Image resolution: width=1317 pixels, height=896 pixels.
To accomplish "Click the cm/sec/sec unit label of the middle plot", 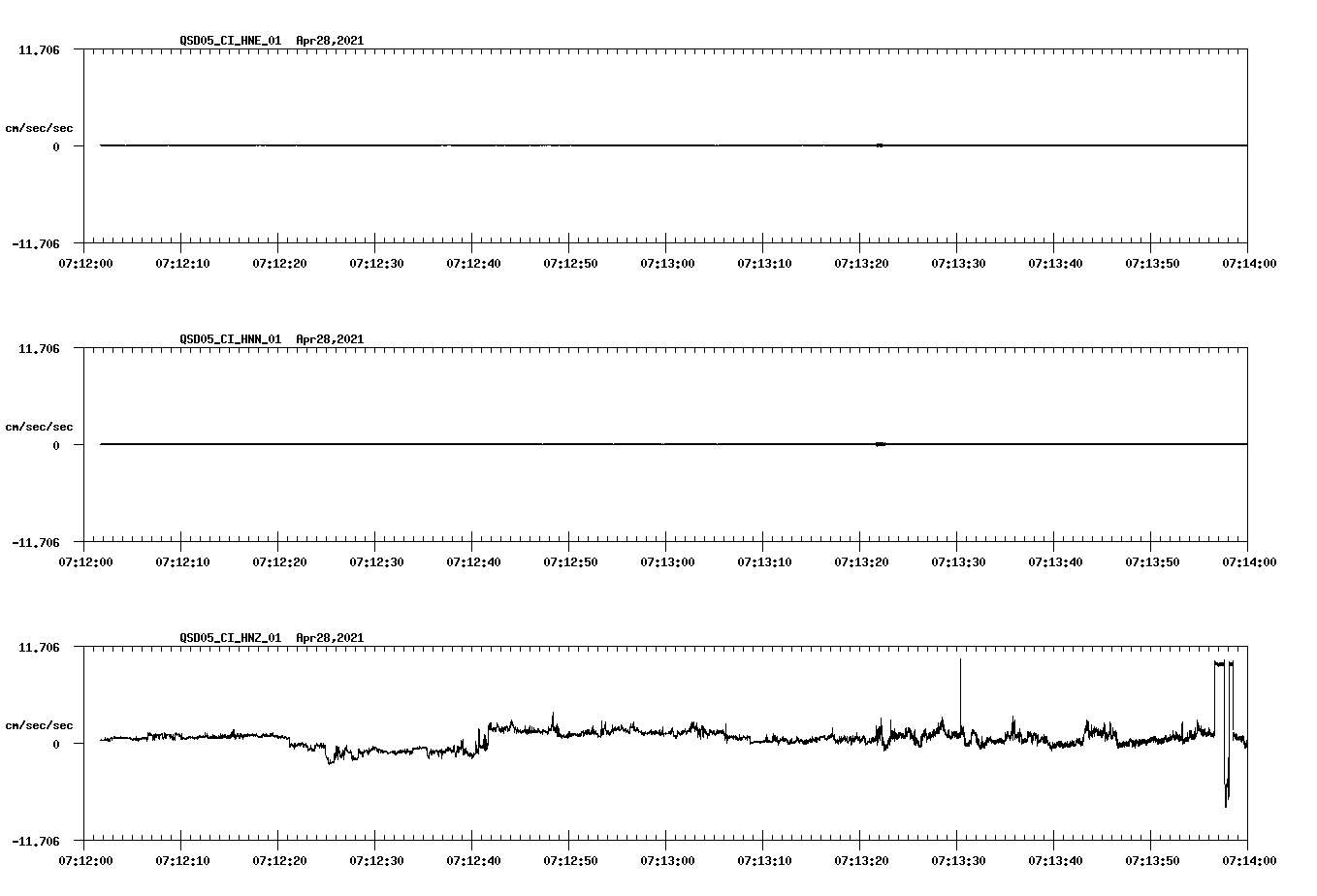I will point(41,426).
